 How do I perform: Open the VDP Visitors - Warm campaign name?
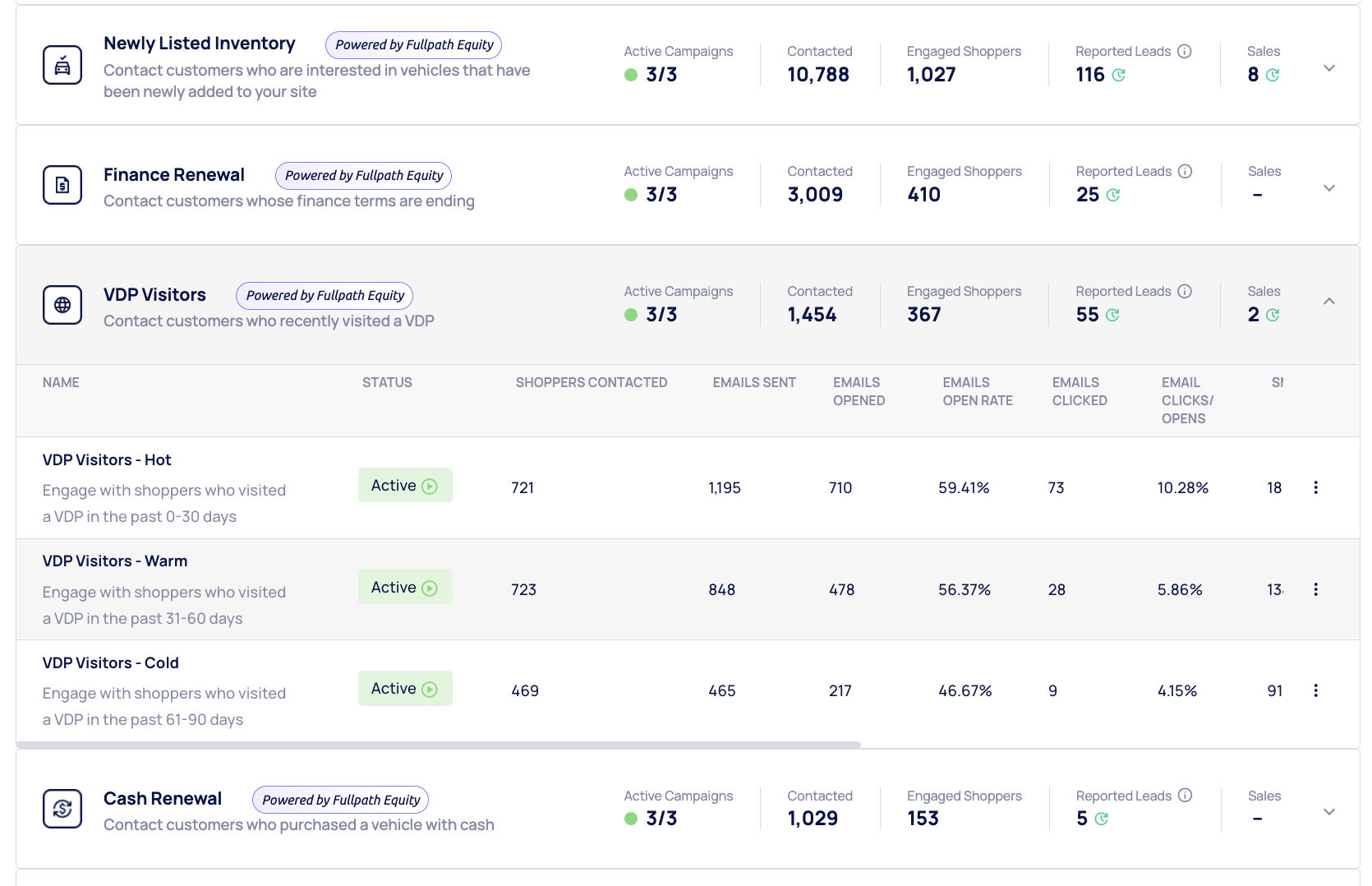[x=115, y=561]
